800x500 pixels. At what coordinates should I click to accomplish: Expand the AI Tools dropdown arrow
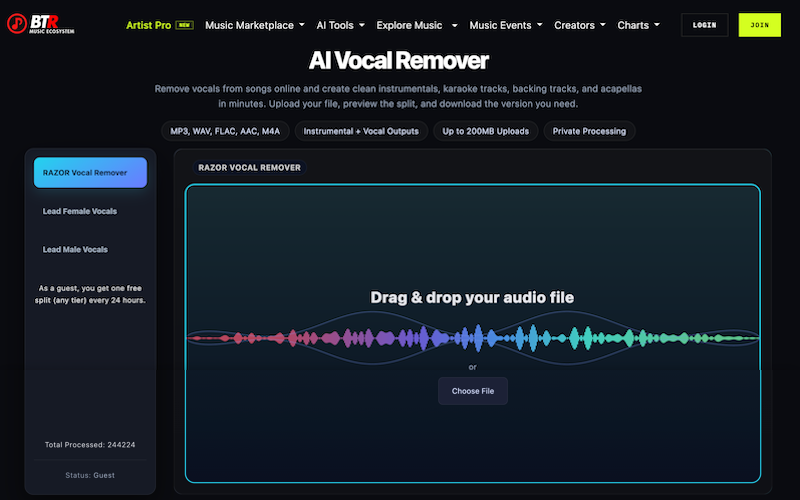click(362, 24)
